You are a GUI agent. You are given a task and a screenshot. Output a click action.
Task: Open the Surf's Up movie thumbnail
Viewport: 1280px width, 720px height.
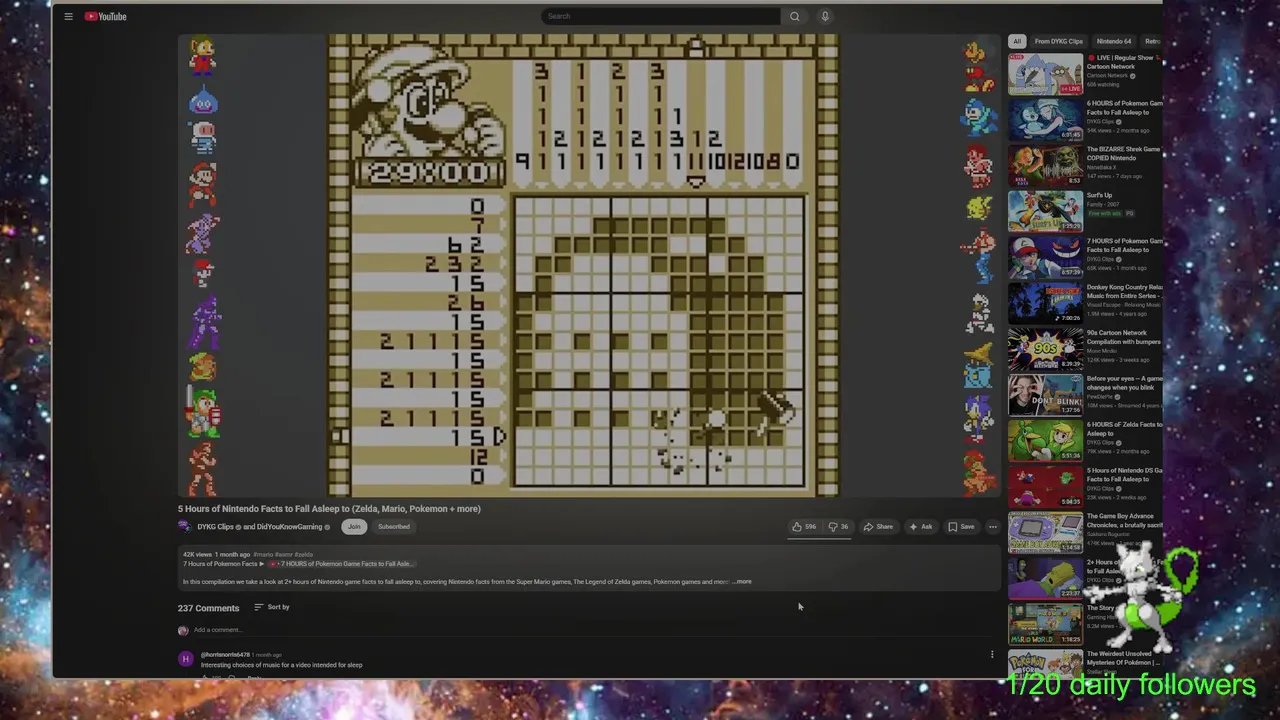tap(1045, 212)
